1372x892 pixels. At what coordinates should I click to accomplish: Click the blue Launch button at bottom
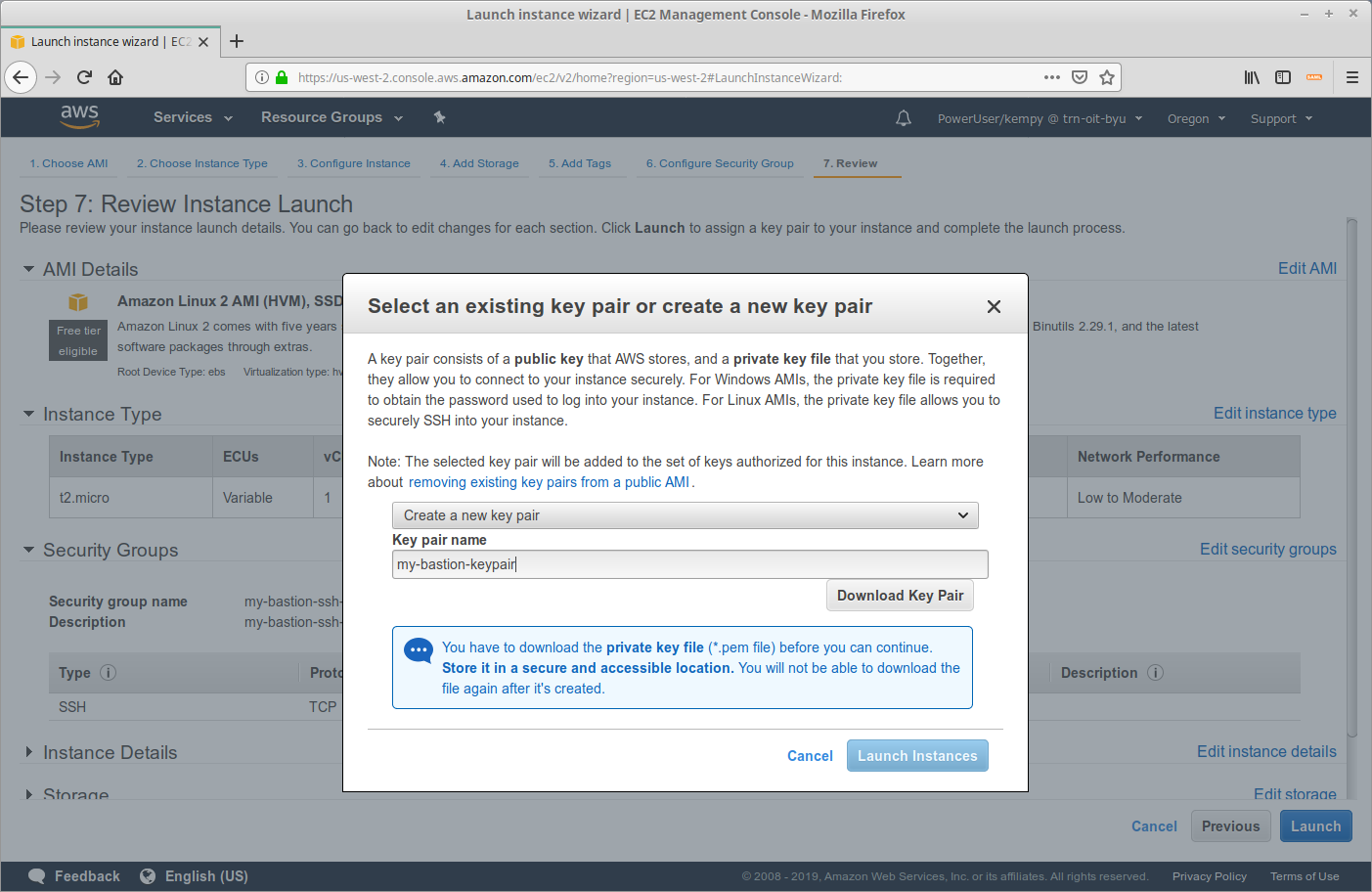(x=1316, y=826)
